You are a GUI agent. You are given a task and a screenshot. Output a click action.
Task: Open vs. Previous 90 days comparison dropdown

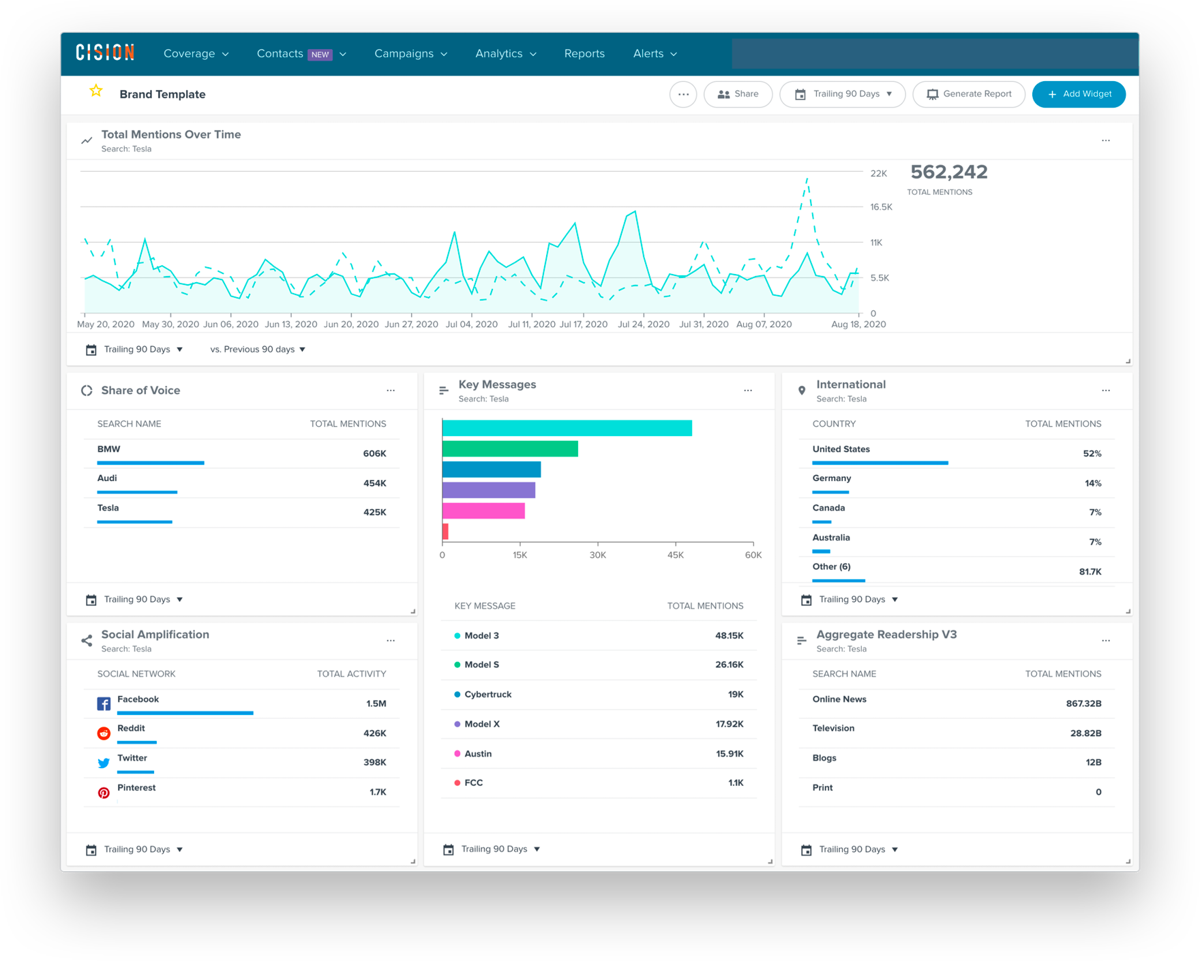258,350
